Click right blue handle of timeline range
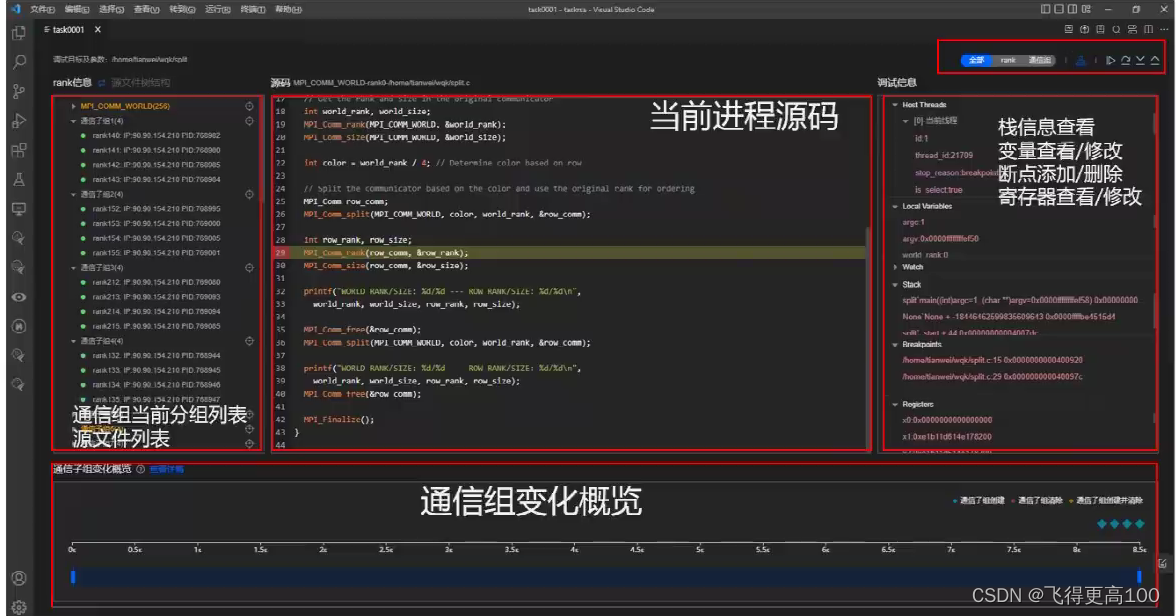1176x616 pixels. [1139, 576]
